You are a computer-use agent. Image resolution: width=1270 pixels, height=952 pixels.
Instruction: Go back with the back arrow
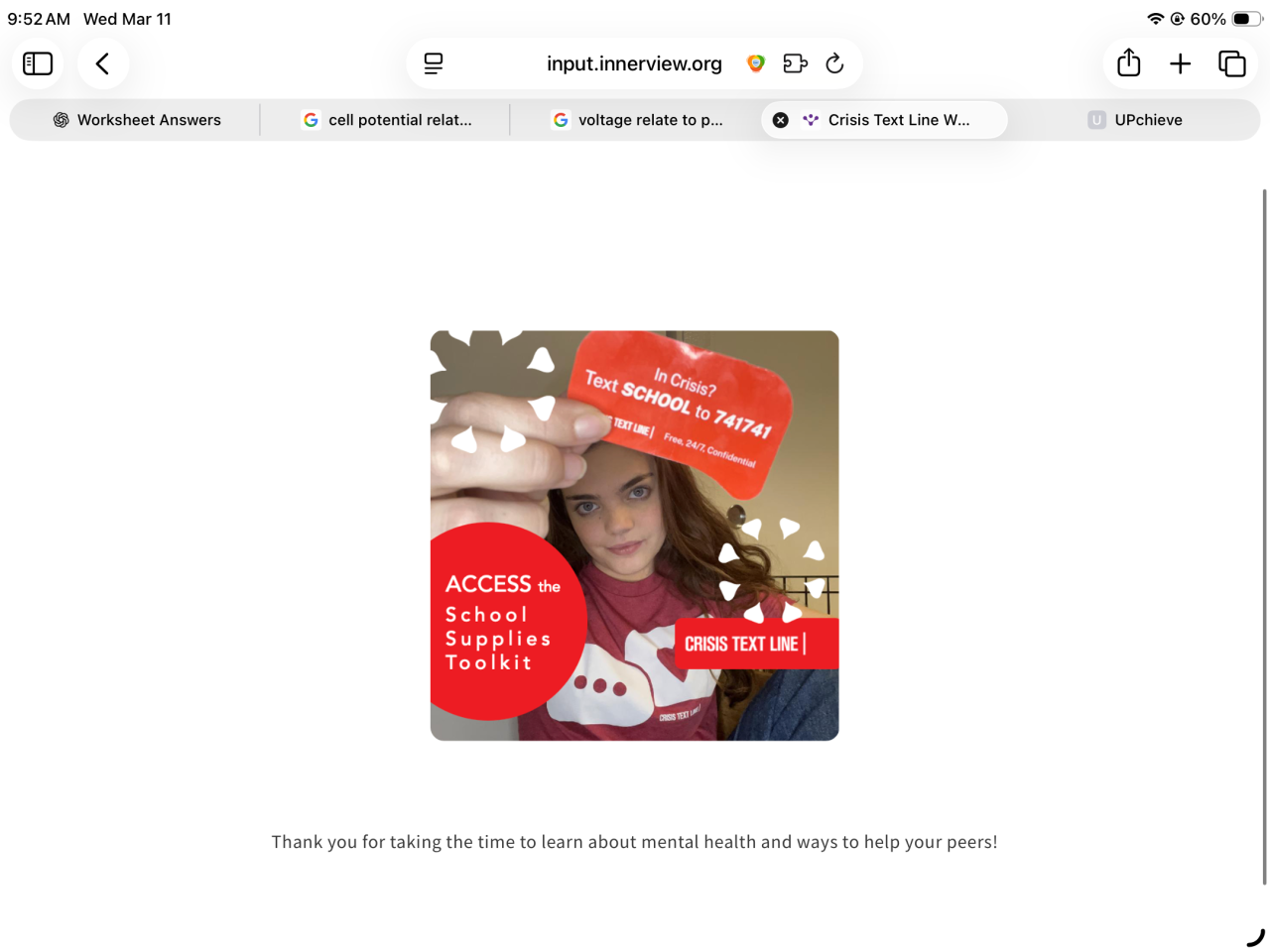(102, 63)
